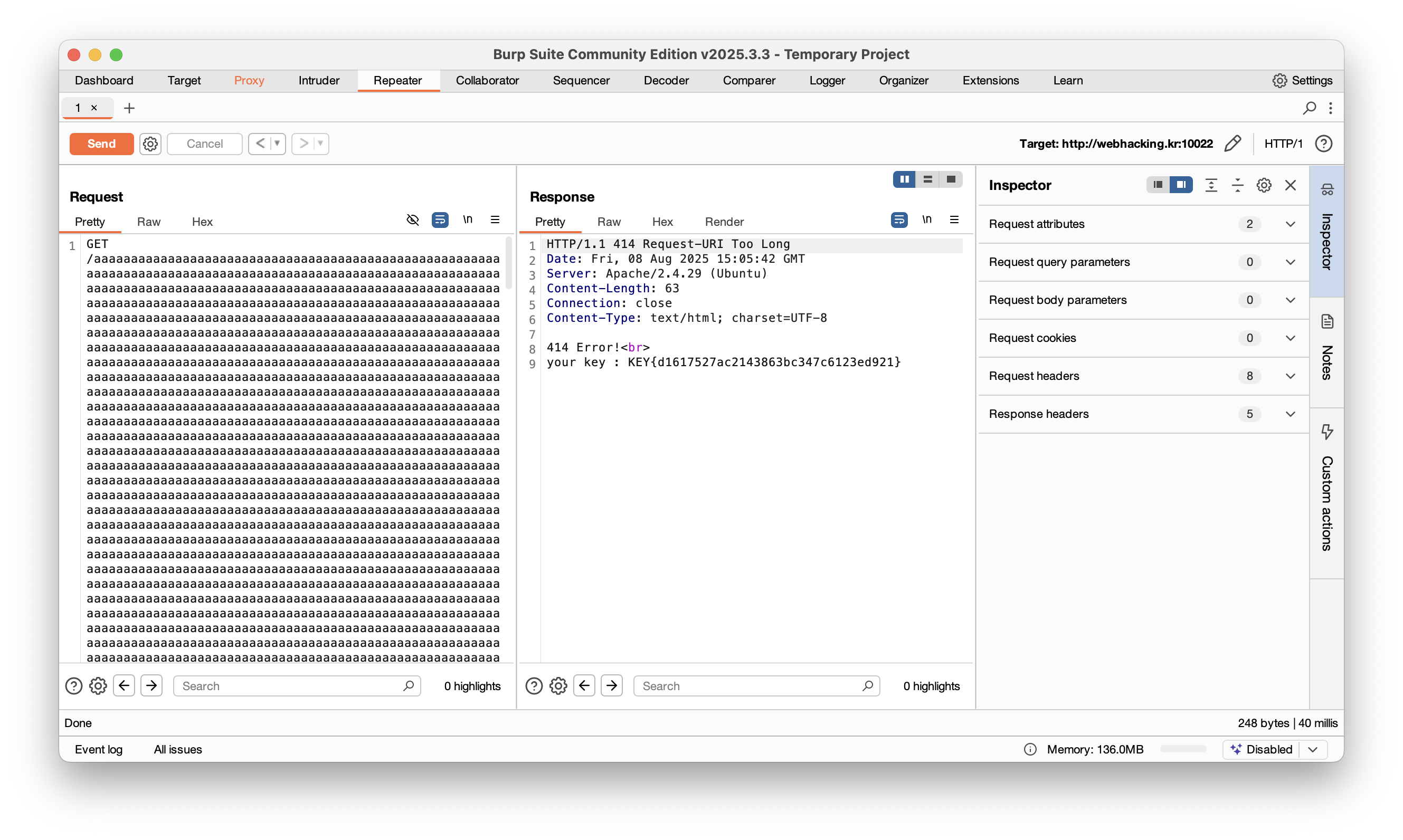Collapse all Inspector sections icon
The width and height of the screenshot is (1403, 840).
pos(1237,185)
